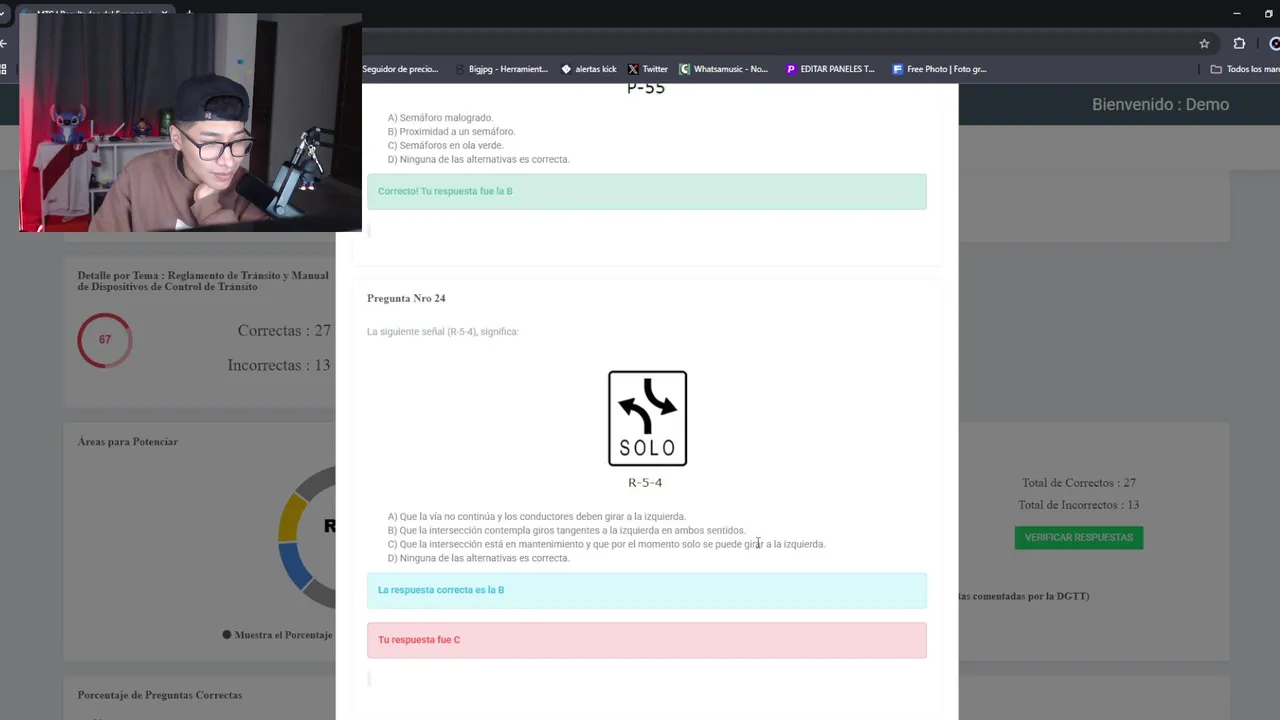1280x720 pixels.
Task: Click the browser back arrow
Action: 4,43
